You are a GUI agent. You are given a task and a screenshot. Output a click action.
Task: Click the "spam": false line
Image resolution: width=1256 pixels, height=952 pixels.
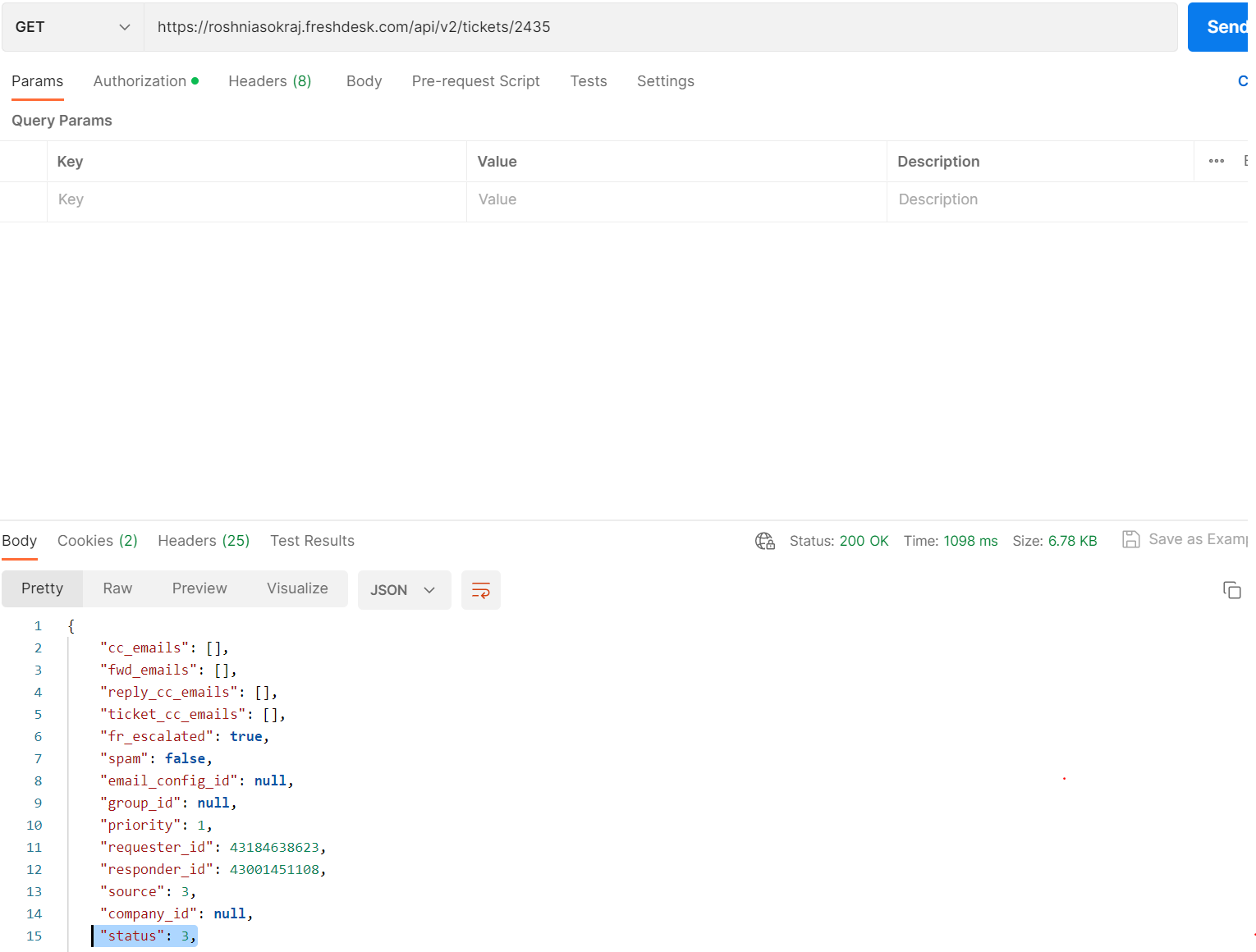tap(156, 759)
